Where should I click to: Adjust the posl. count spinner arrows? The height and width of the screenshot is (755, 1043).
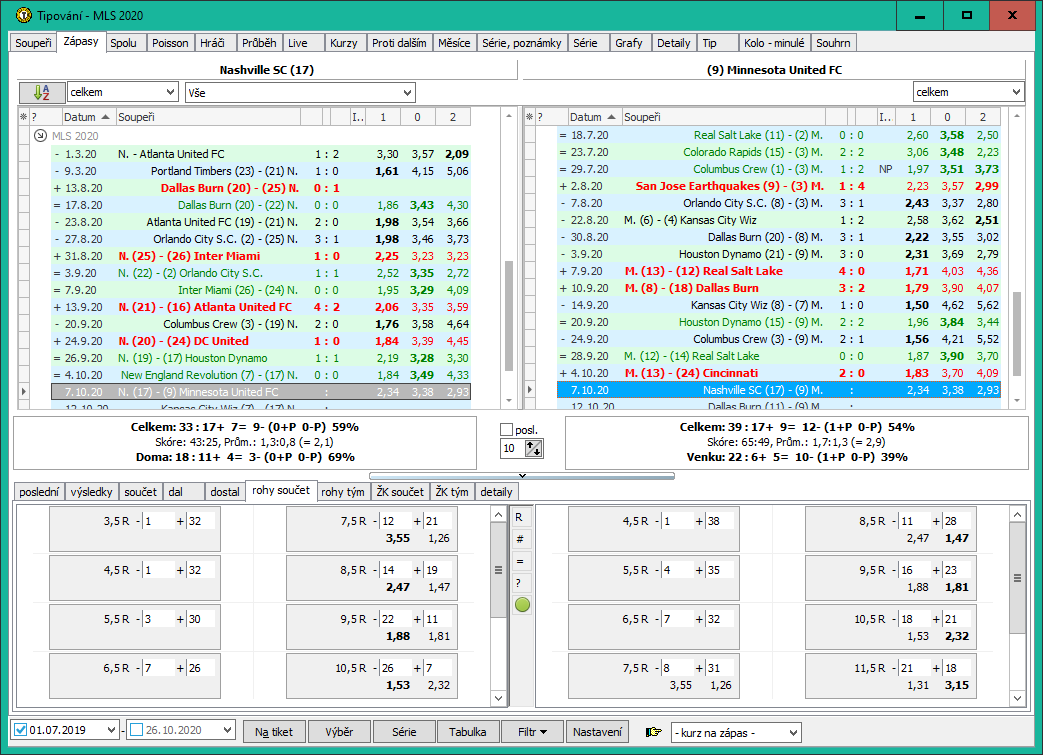pyautogui.click(x=533, y=448)
